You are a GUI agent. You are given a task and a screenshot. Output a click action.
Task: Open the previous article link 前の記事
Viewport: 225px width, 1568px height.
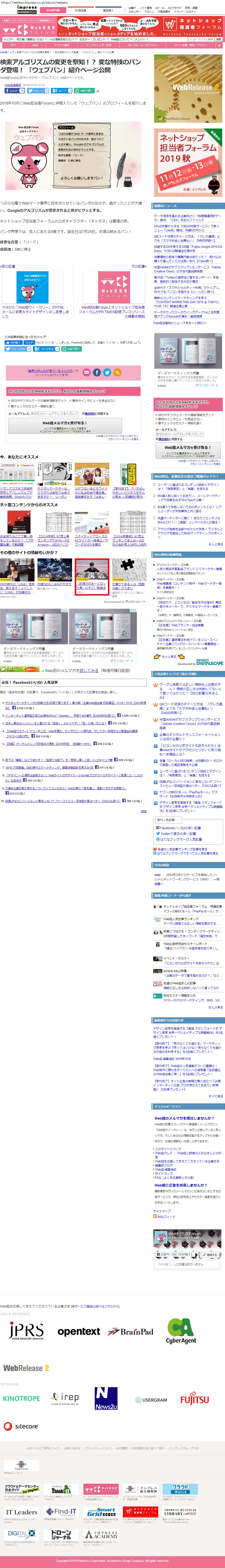coord(8,266)
